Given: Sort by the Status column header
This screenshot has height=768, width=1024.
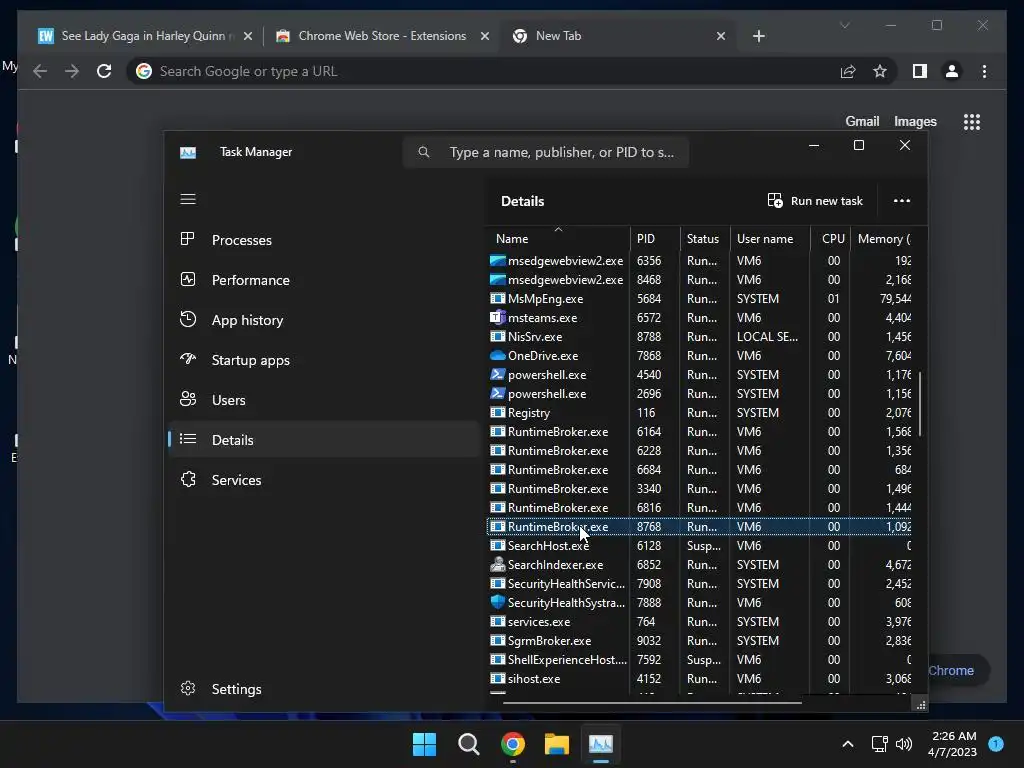Looking at the screenshot, I should (705, 239).
